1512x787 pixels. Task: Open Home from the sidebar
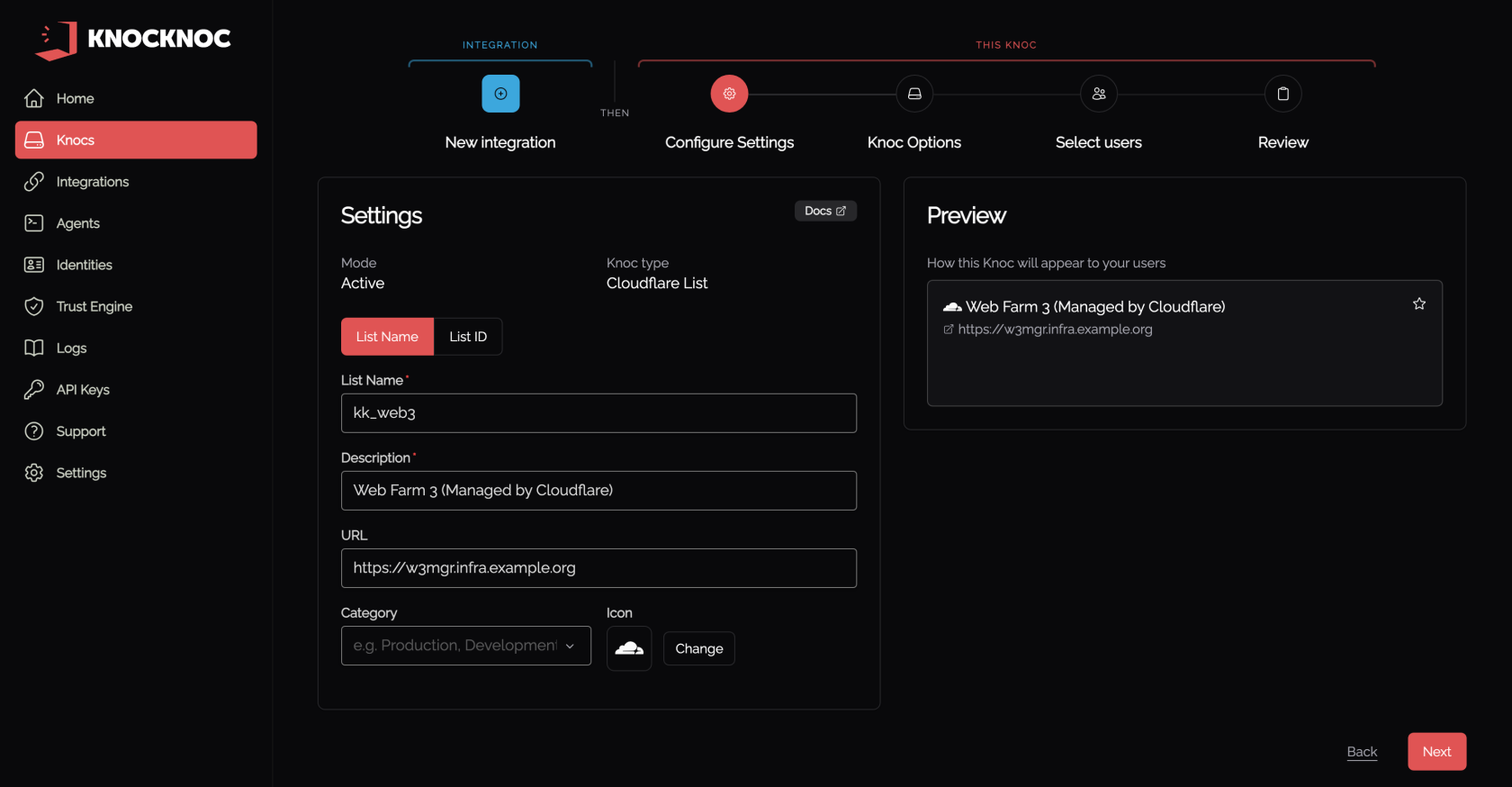pyautogui.click(x=136, y=98)
